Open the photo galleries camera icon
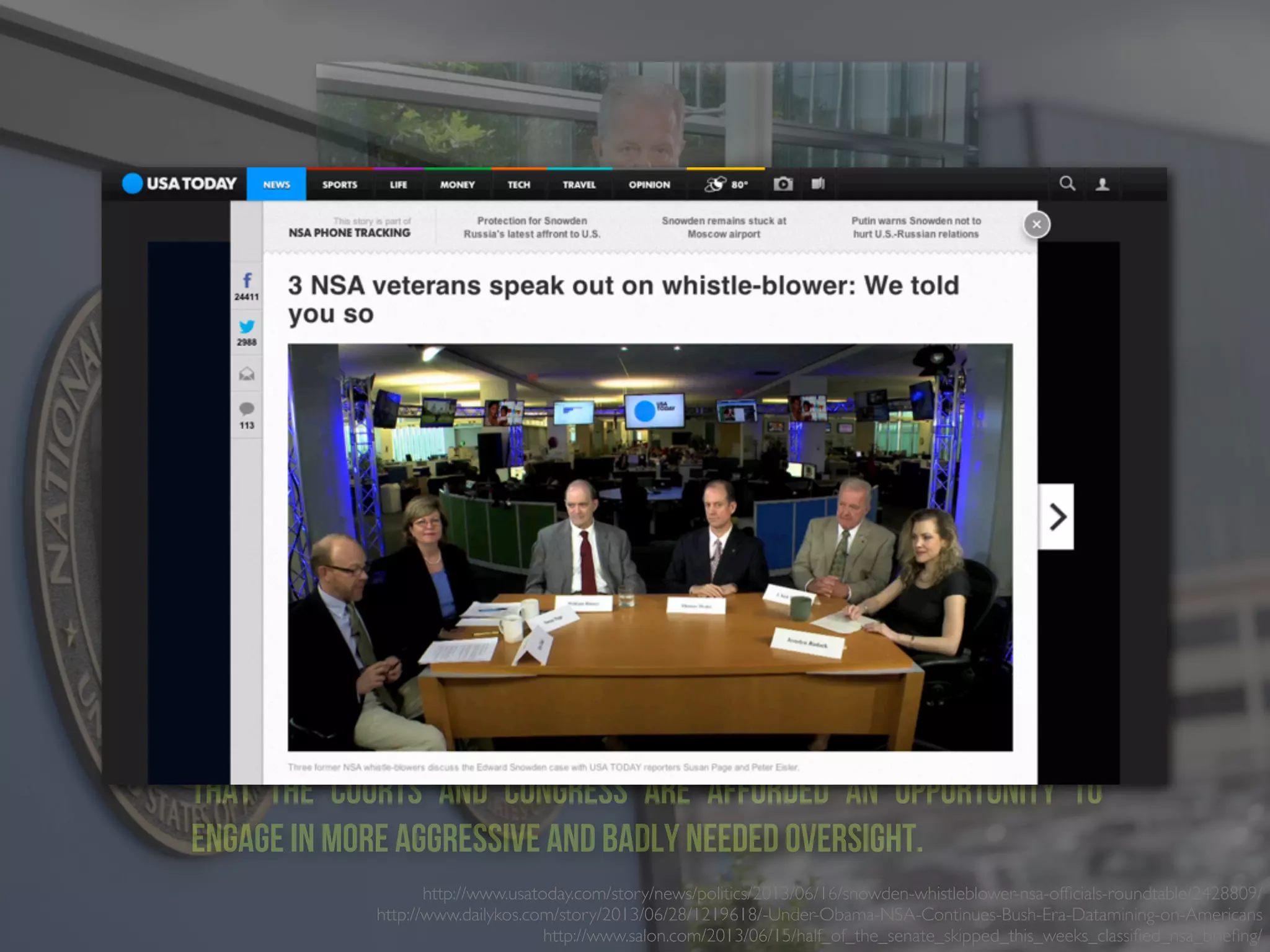This screenshot has height=952, width=1270. pos(783,183)
